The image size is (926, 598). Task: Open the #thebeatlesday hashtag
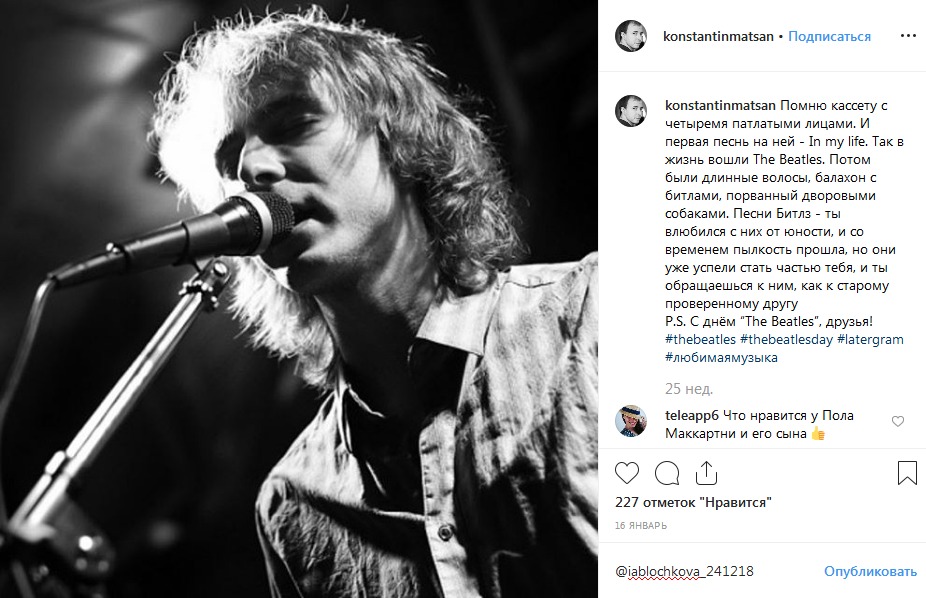[x=786, y=340]
